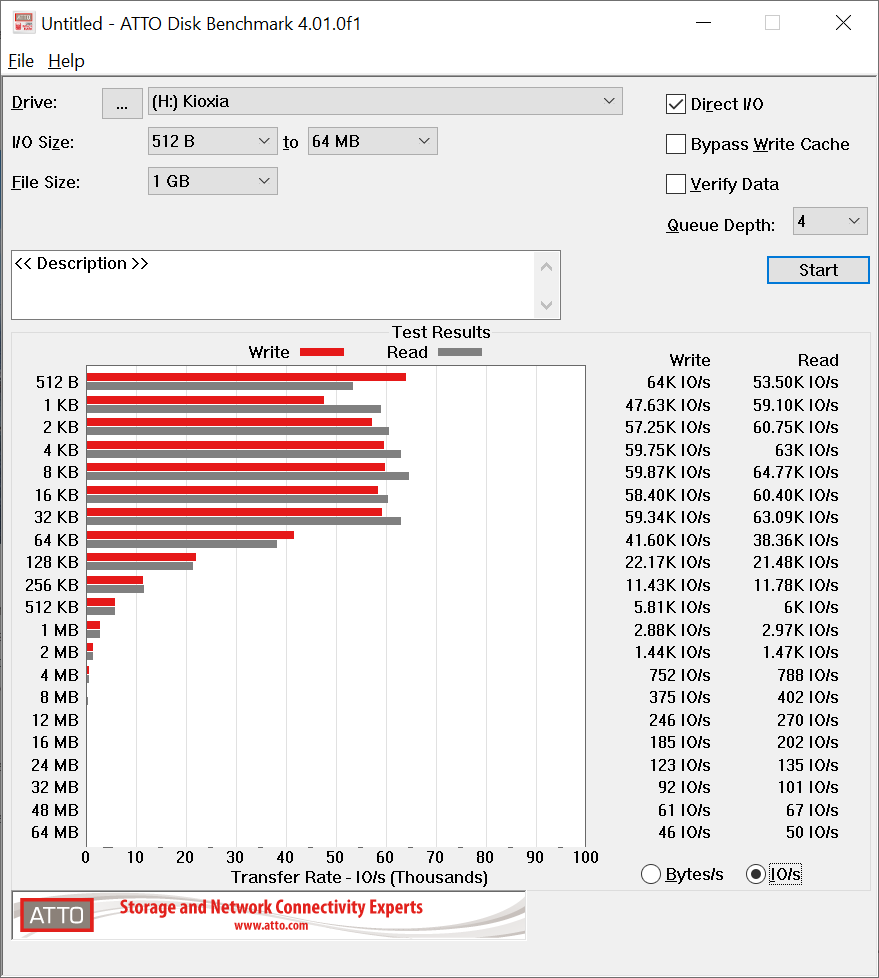This screenshot has width=879, height=978.
Task: Expand the minimum I/O Size 512 B dropdown
Action: click(213, 142)
